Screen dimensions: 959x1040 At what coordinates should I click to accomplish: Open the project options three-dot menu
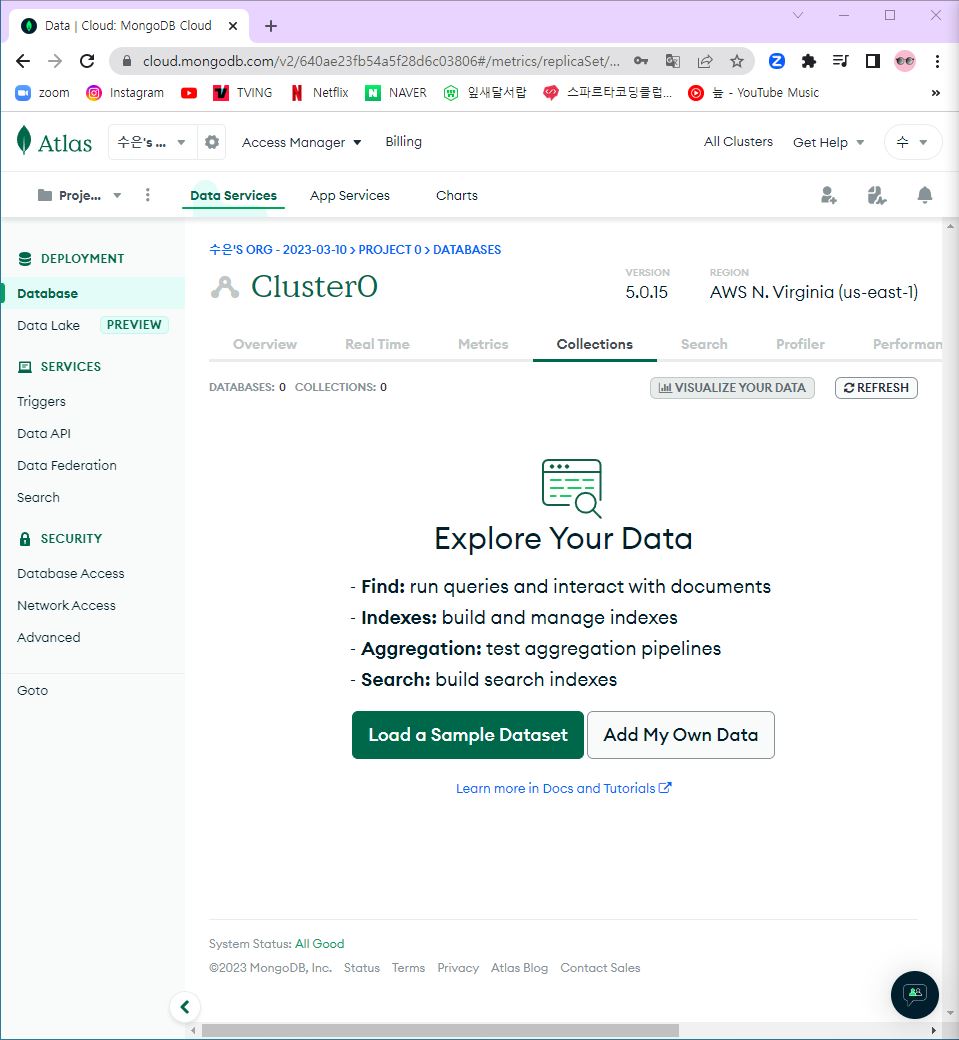[147, 195]
